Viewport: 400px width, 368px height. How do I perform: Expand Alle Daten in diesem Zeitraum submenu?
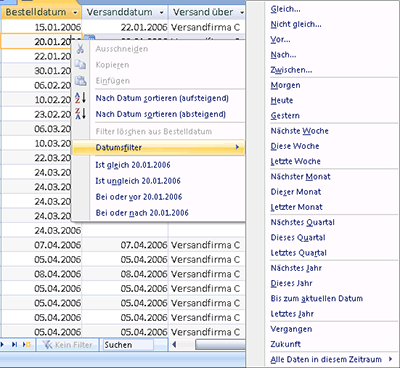tap(390, 359)
